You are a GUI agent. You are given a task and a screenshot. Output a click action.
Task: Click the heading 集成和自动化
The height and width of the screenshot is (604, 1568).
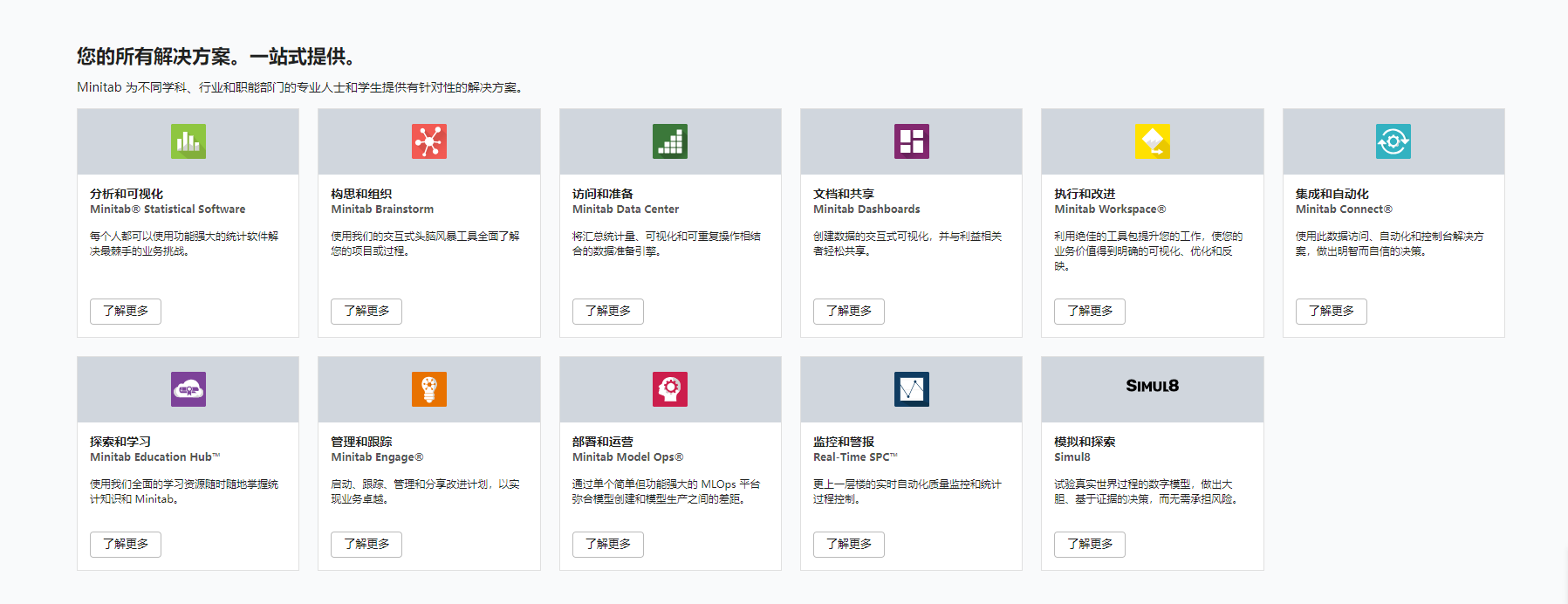[x=1332, y=194]
